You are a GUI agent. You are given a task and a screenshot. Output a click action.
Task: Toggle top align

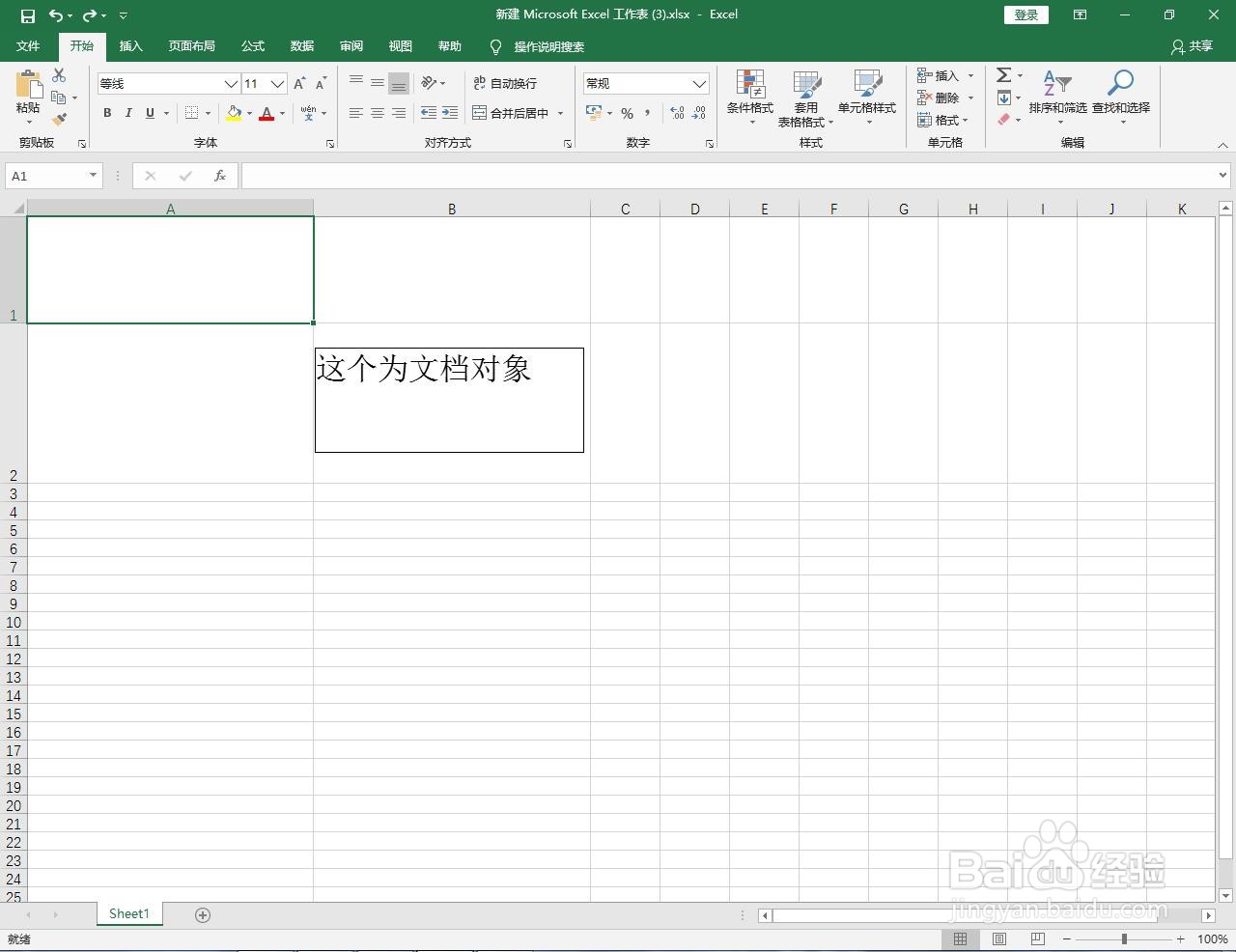[356, 83]
